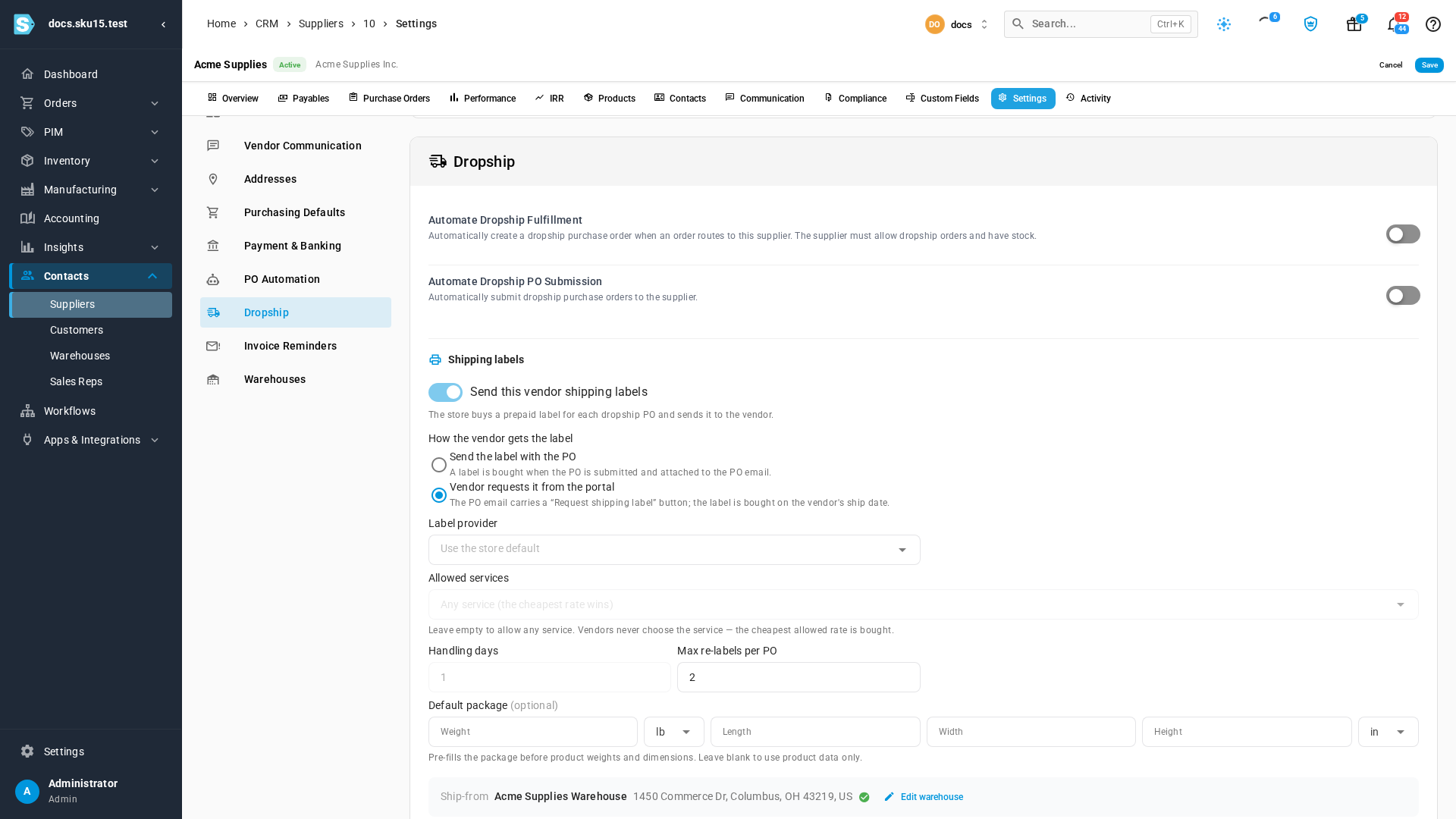The height and width of the screenshot is (819, 1456).
Task: Open the Allowed services dropdown
Action: click(923, 604)
